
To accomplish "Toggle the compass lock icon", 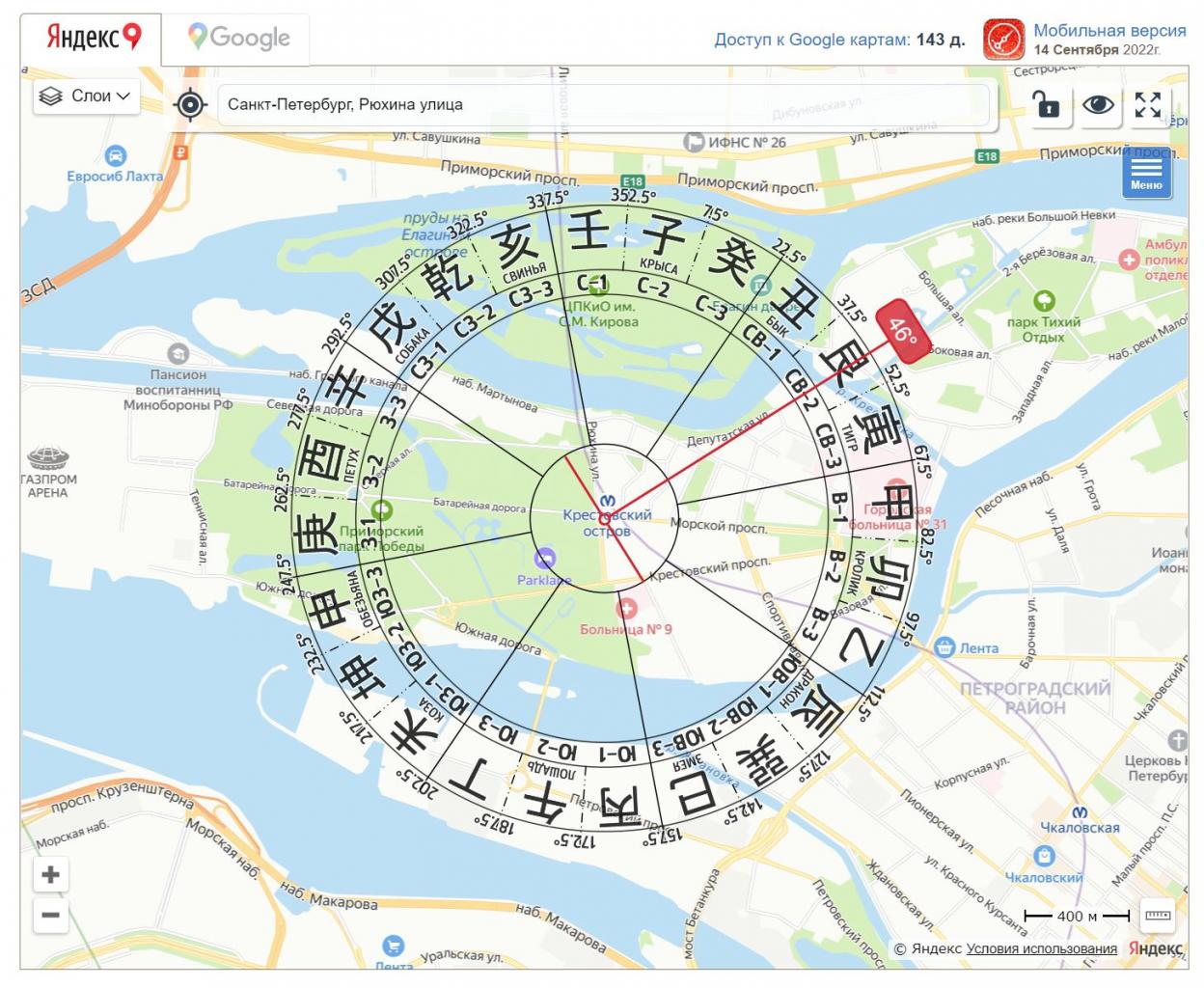I will click(x=1047, y=104).
